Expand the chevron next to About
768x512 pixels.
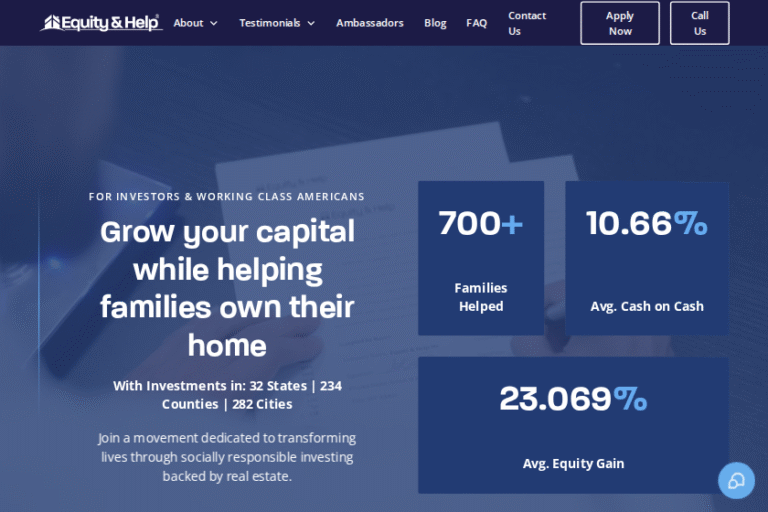[214, 23]
